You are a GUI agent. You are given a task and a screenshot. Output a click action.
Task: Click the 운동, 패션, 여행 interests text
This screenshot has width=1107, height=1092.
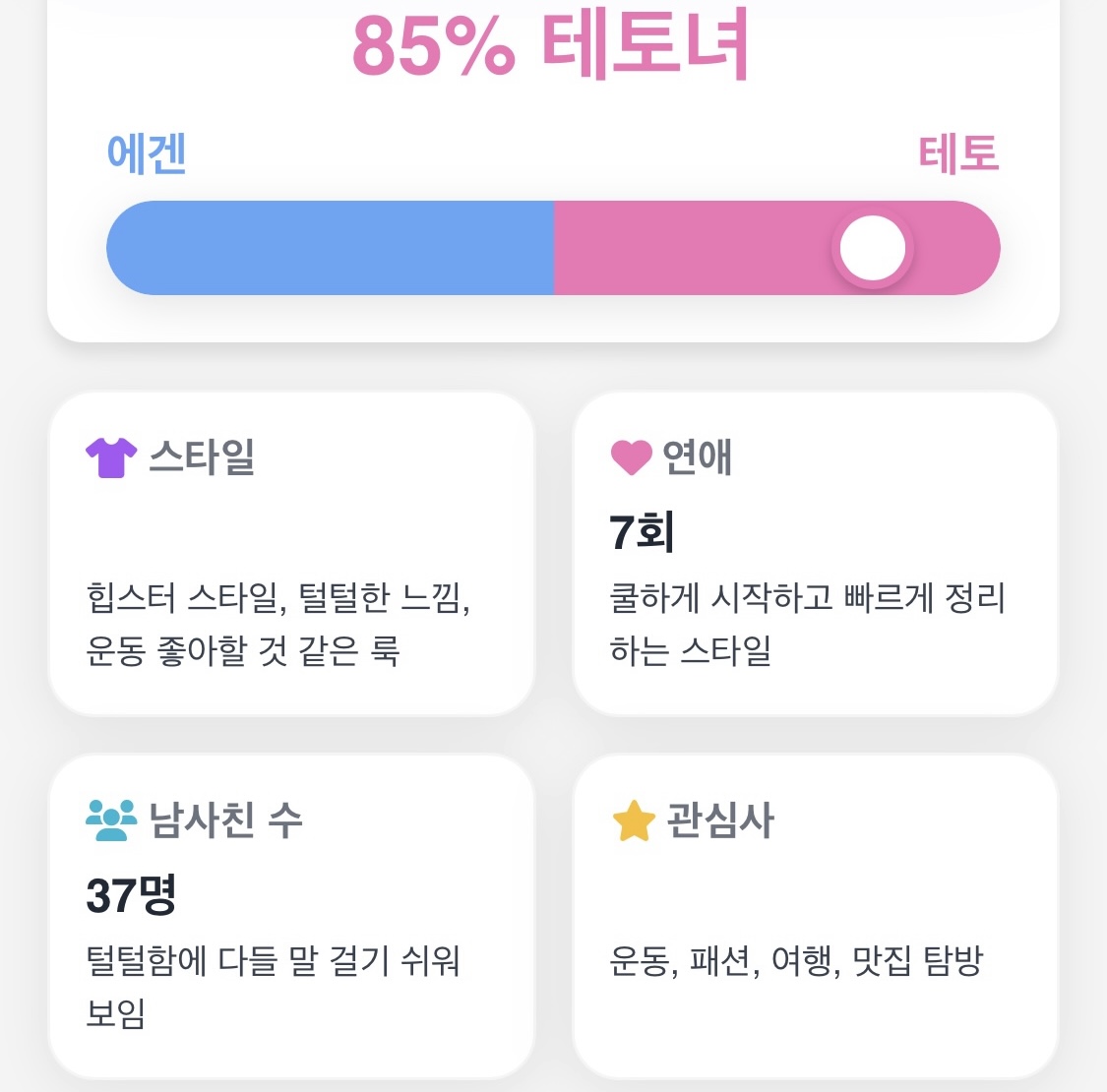796,961
